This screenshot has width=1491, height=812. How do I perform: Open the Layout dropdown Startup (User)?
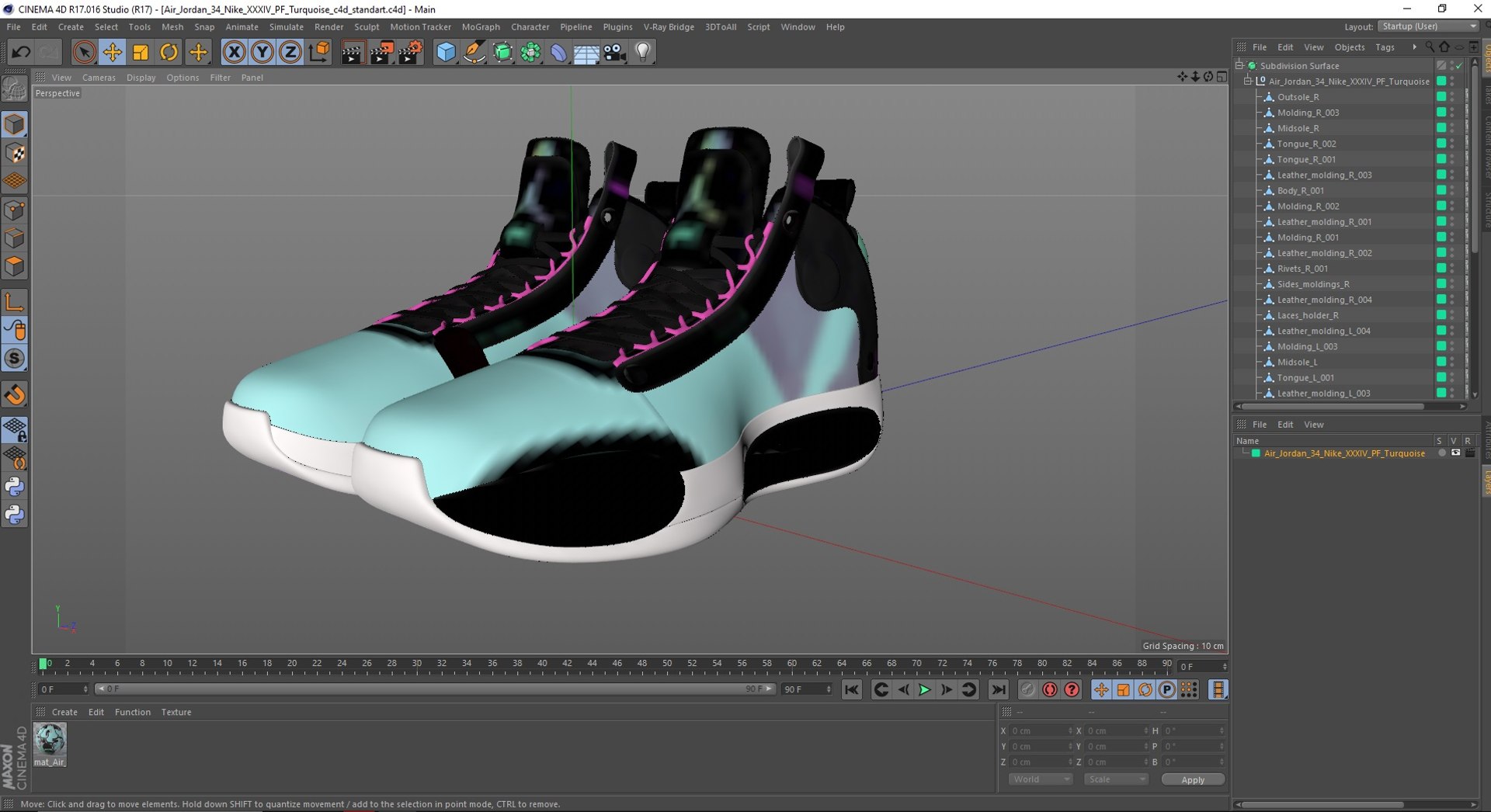[x=1428, y=26]
